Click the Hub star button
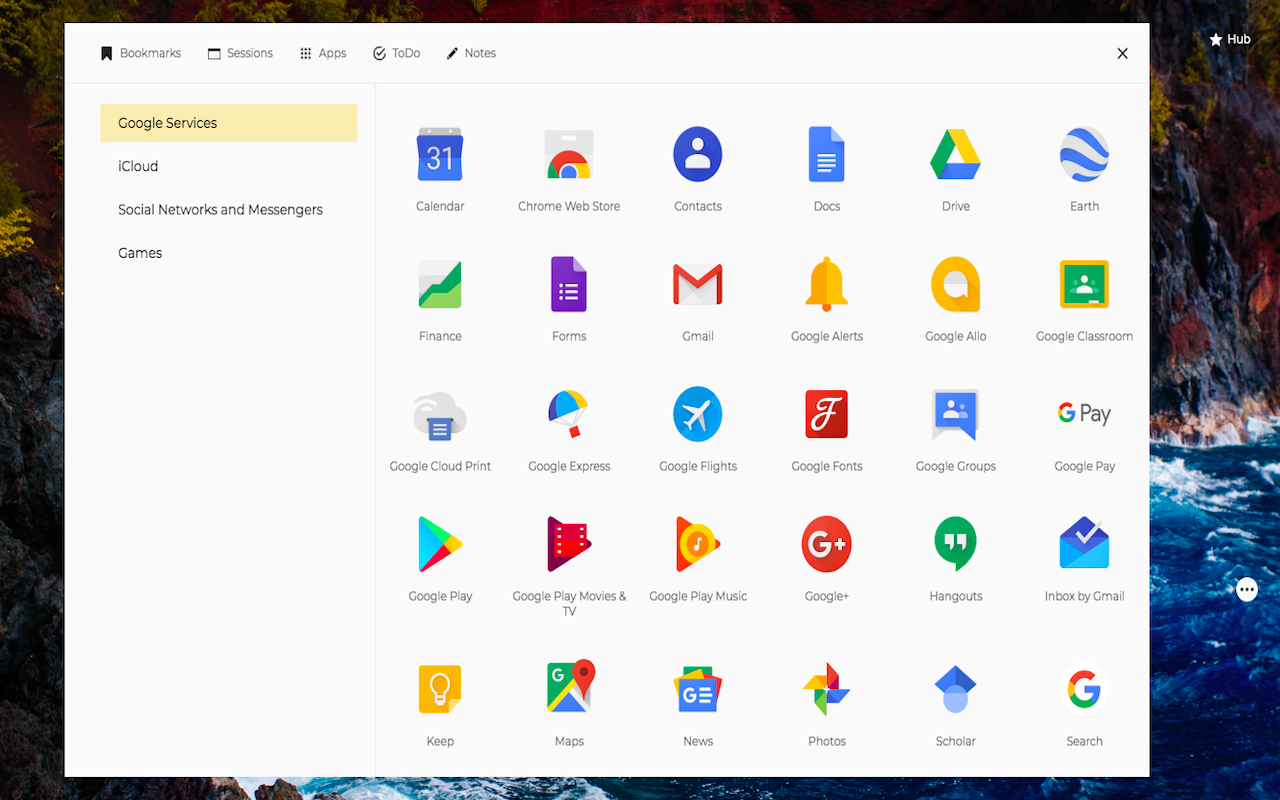1280x800 pixels. (1230, 39)
